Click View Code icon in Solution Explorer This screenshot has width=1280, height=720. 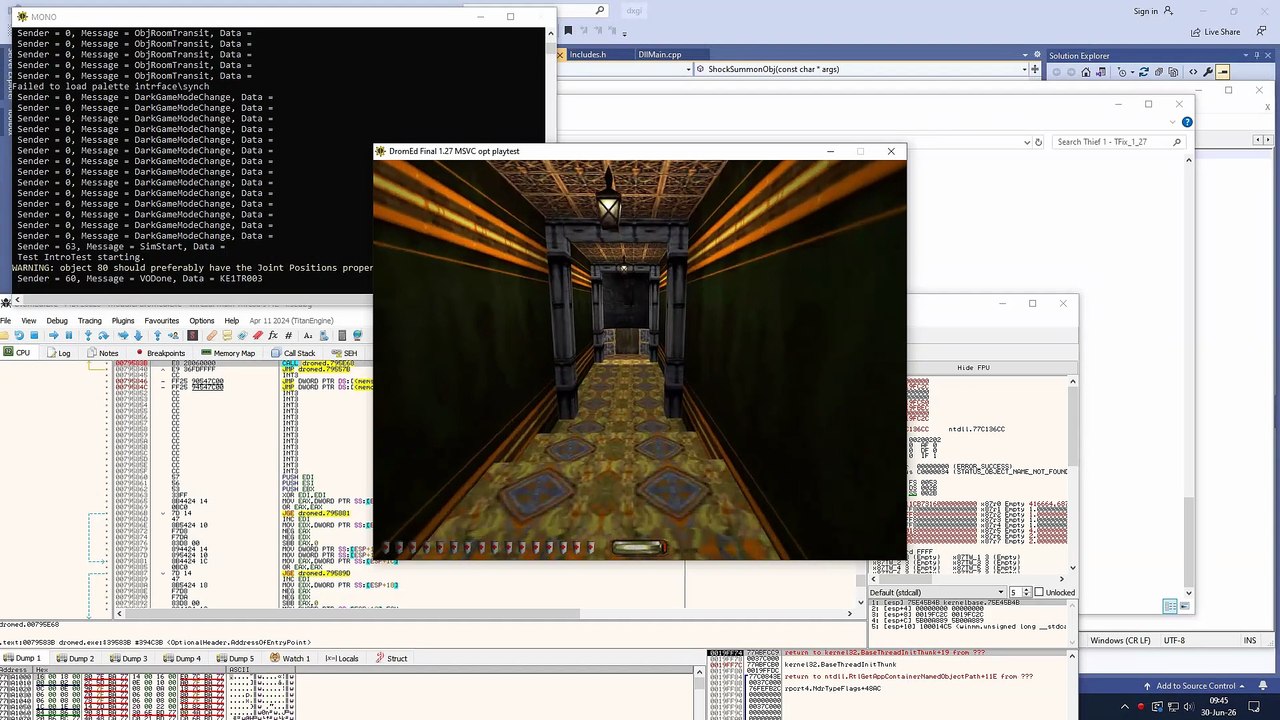(x=1192, y=72)
